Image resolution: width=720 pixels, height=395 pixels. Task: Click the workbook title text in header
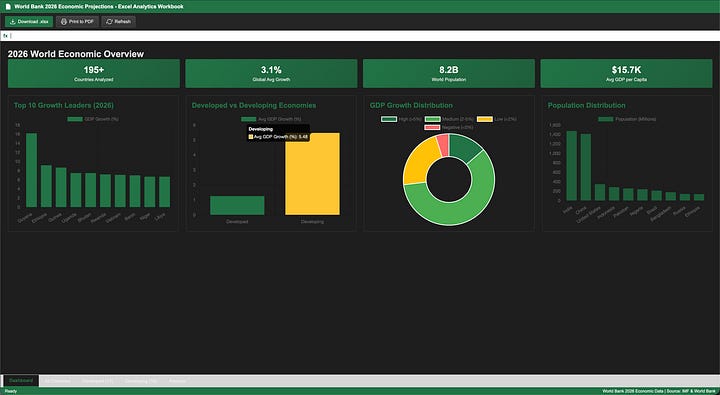coord(99,6)
